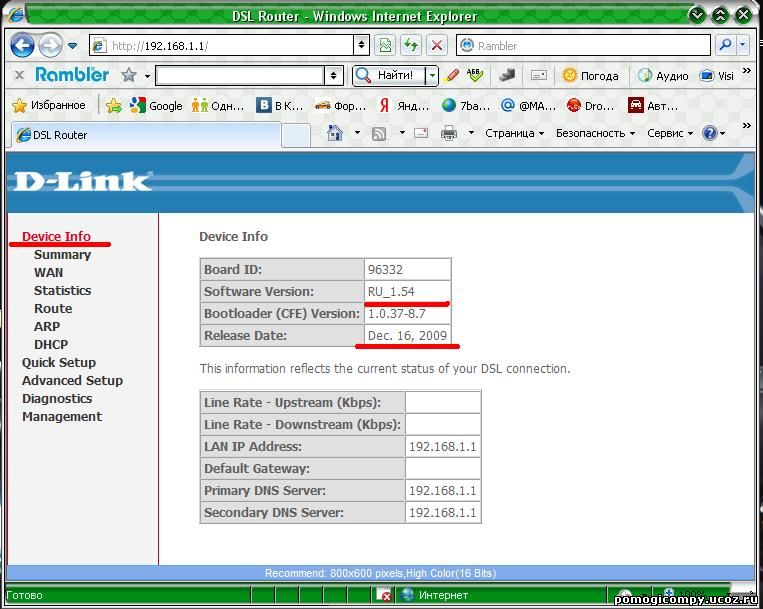Image resolution: width=763 pixels, height=609 pixels.
Task: Click the Rambler toolbar mail envelope icon
Action: tap(539, 75)
